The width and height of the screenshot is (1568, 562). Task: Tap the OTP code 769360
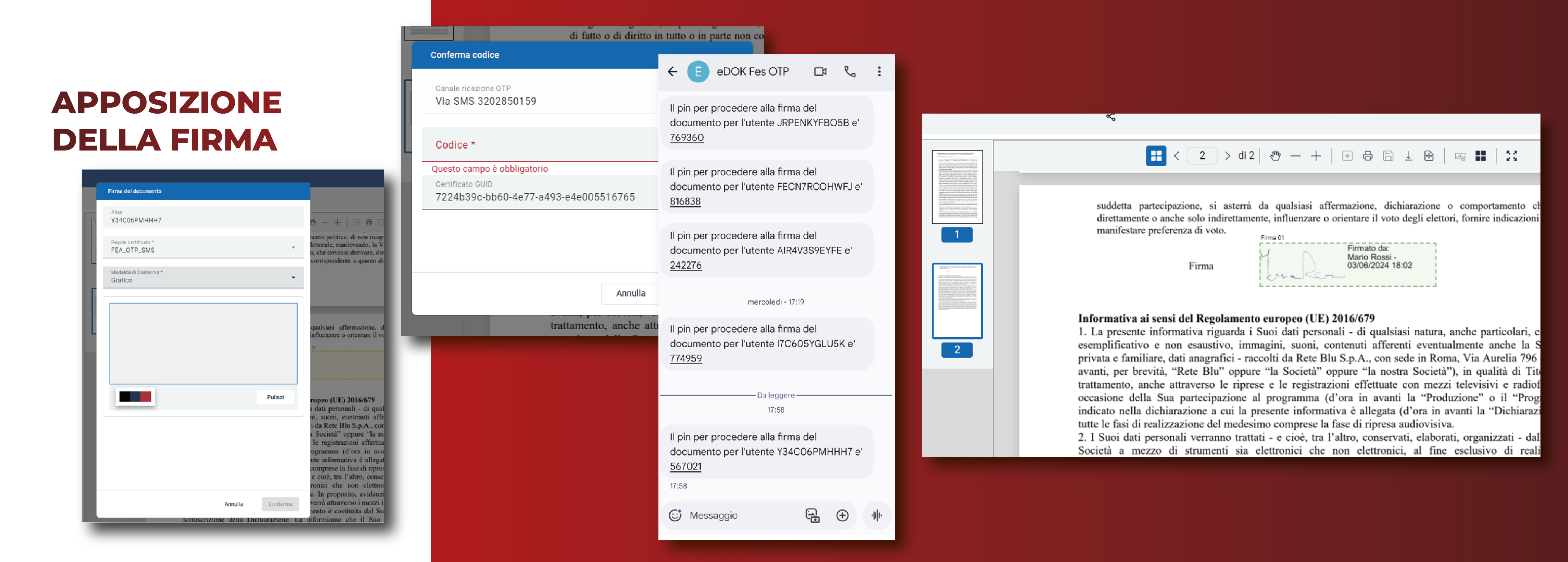click(x=687, y=137)
